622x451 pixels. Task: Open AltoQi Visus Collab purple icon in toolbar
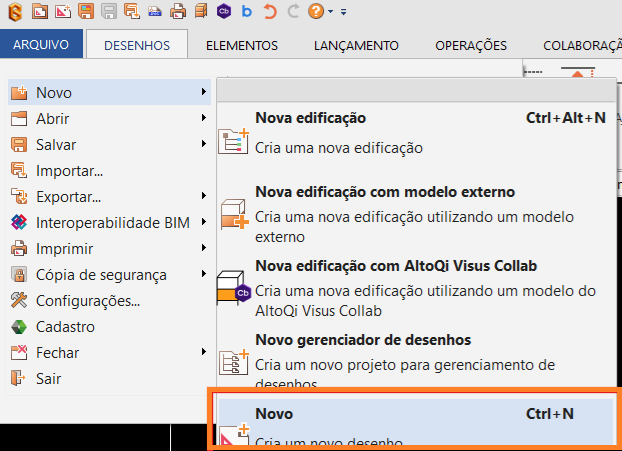point(223,12)
